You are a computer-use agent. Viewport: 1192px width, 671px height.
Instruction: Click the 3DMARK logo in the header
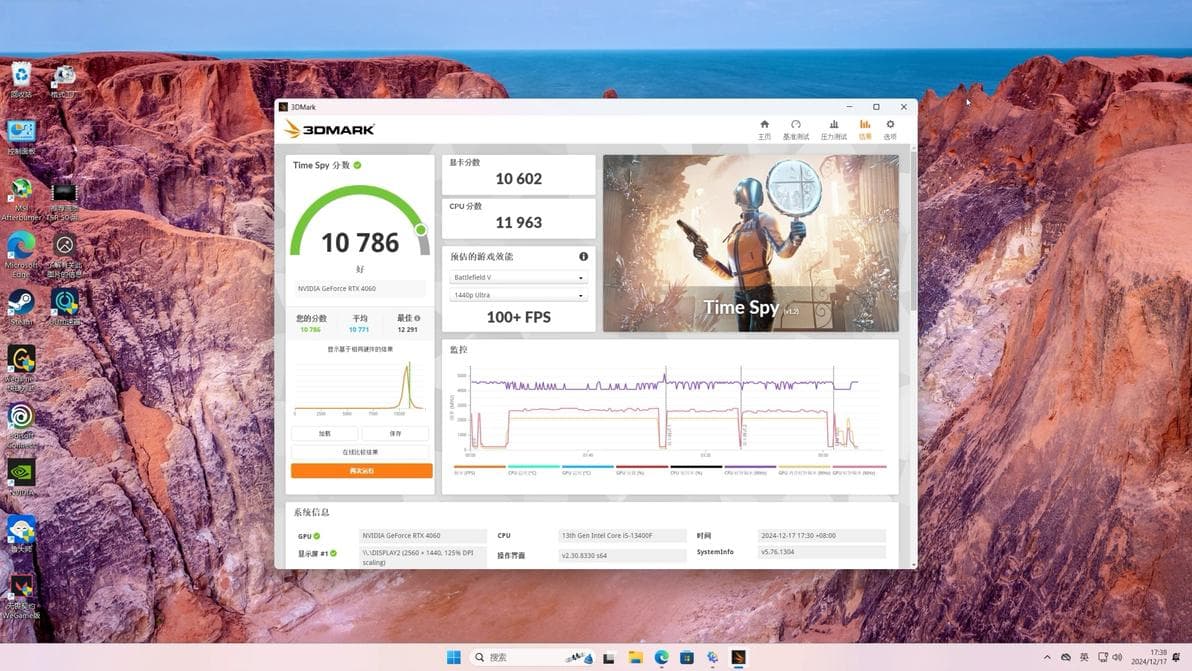click(329, 129)
